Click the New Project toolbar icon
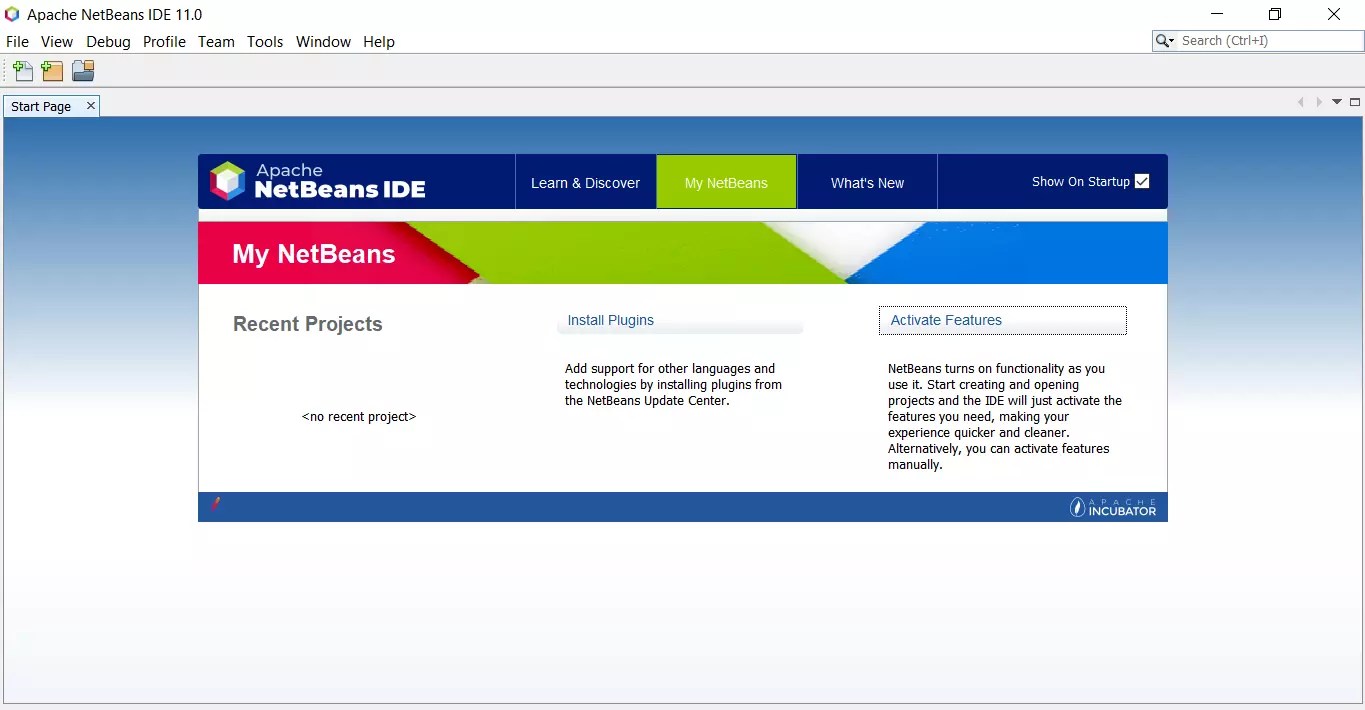The image size is (1365, 710). pyautogui.click(x=52, y=71)
